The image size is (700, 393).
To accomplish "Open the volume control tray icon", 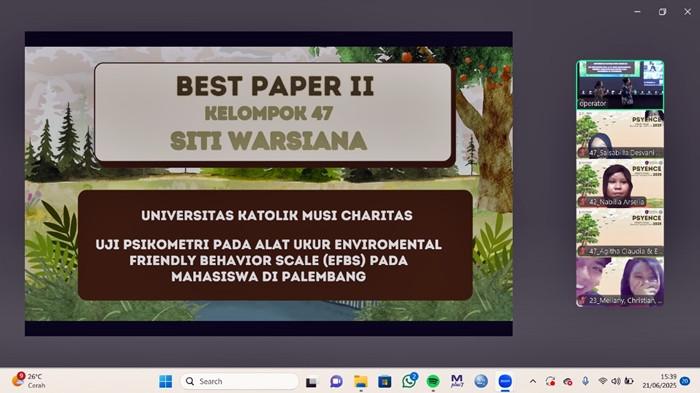I will pos(616,381).
